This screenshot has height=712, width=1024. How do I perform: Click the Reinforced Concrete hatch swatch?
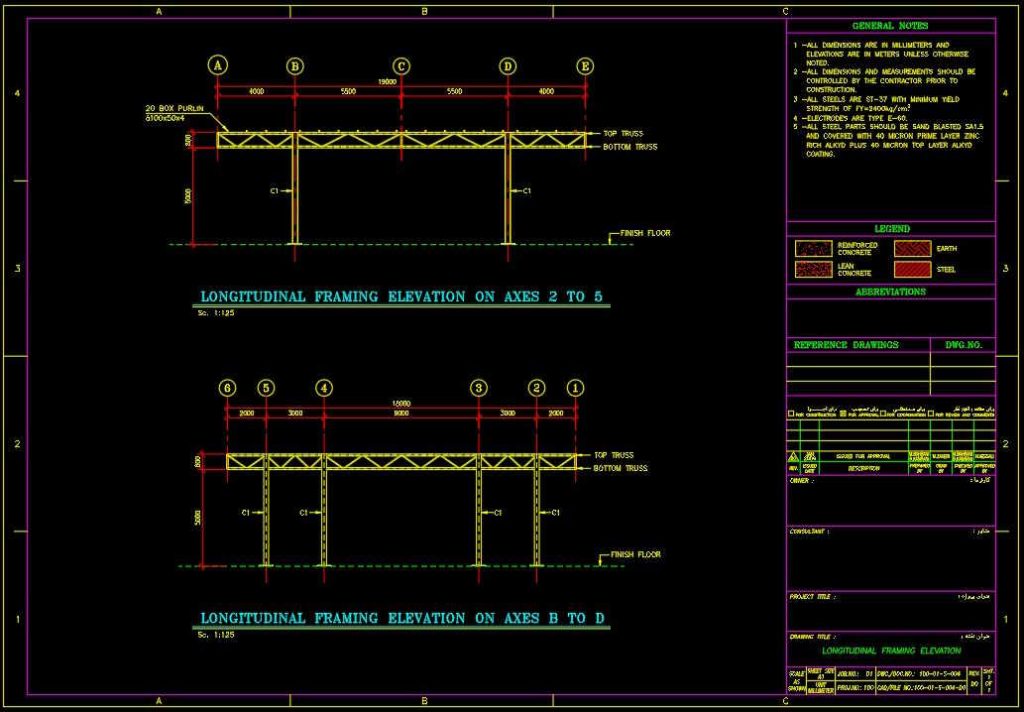(814, 248)
